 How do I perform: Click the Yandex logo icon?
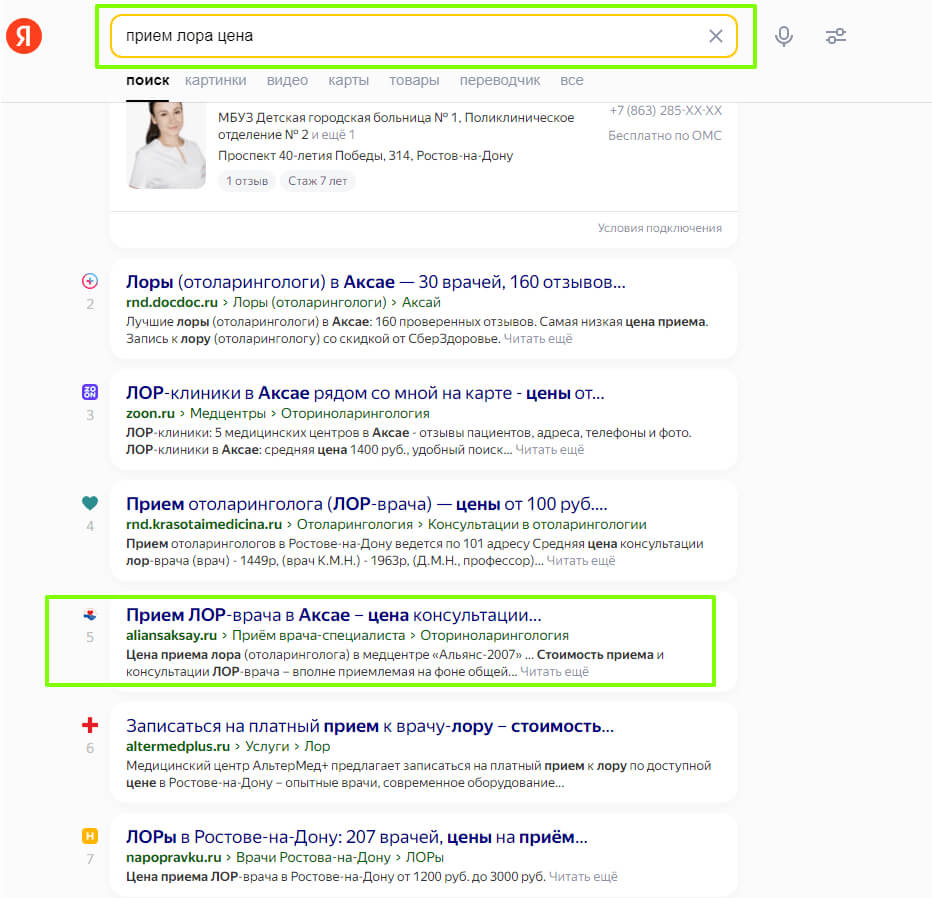[24, 36]
